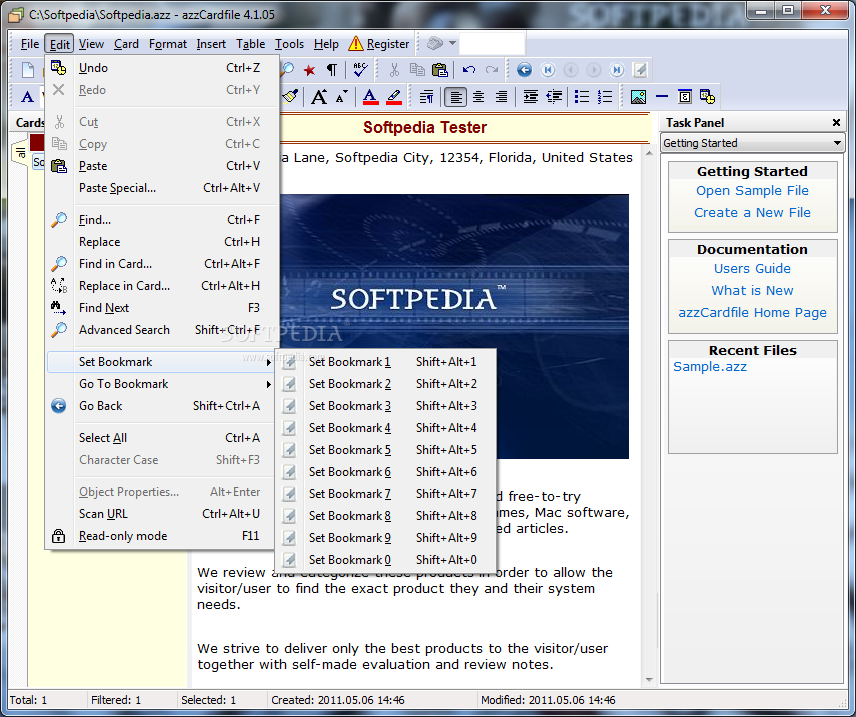Click the Redo arrow in toolbar

[x=492, y=70]
